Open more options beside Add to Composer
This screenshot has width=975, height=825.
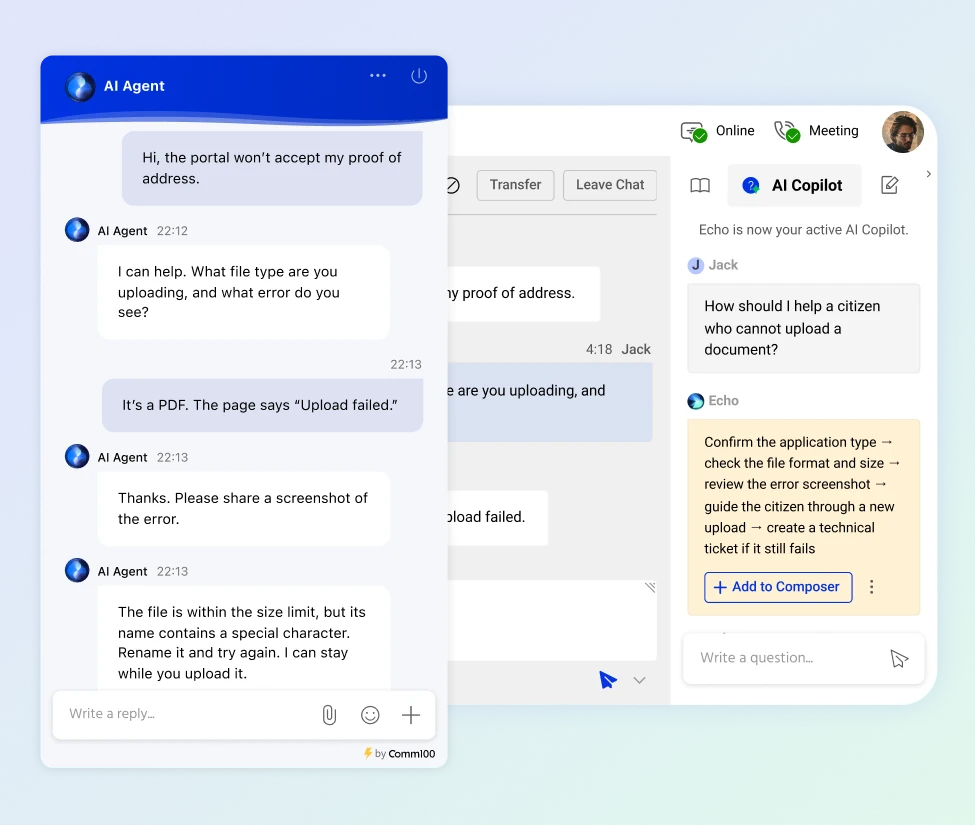872,587
